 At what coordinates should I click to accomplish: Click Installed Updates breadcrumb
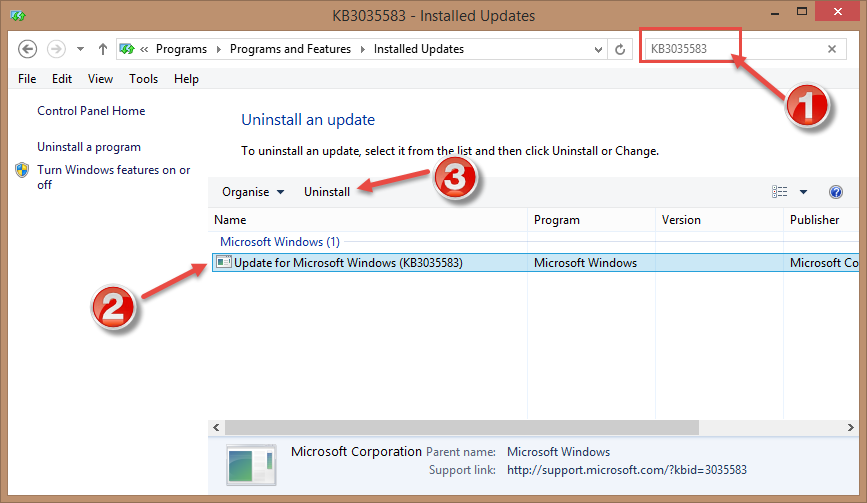419,49
